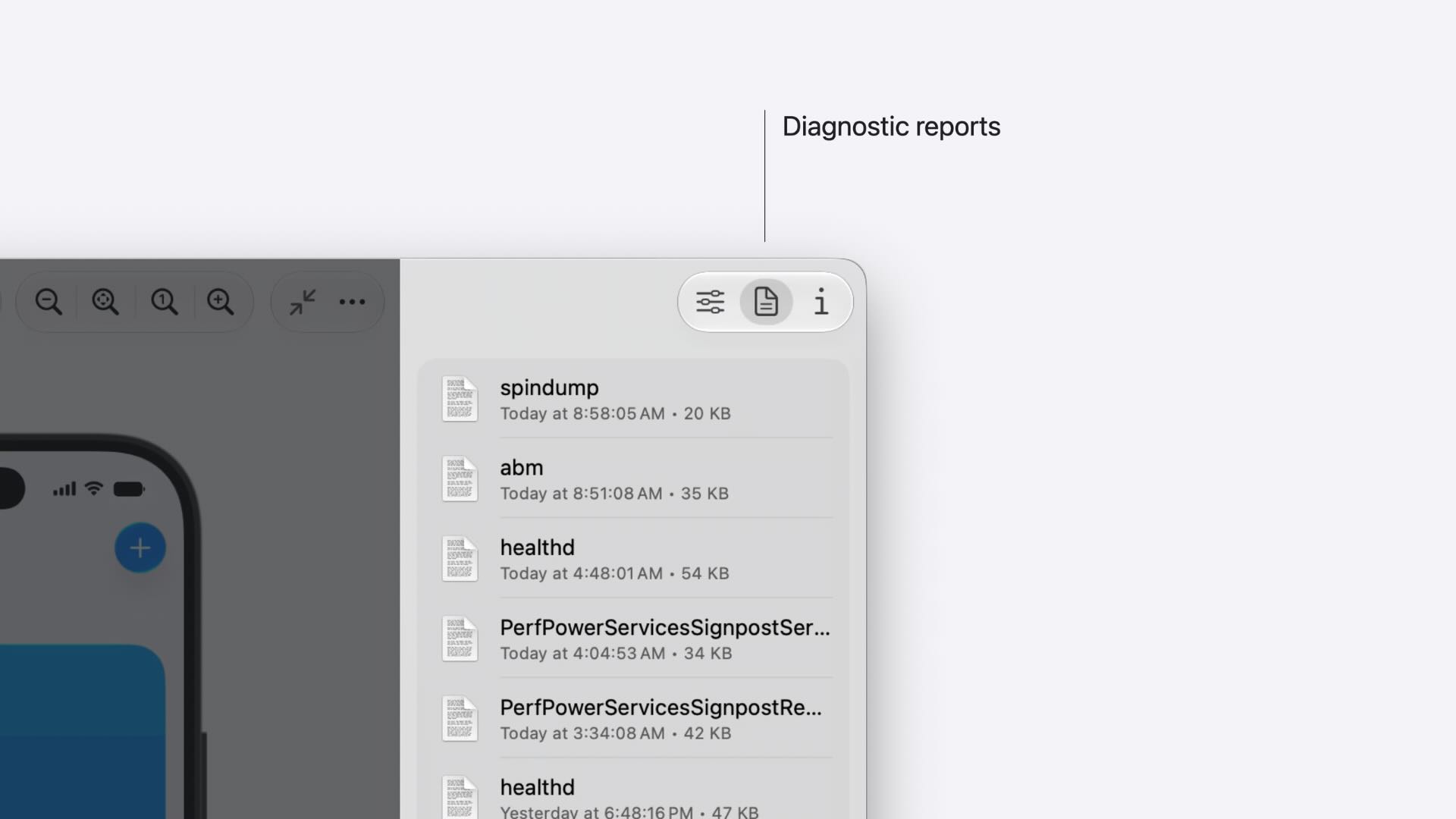Click file icon beside 54 KB healthd

460,559
